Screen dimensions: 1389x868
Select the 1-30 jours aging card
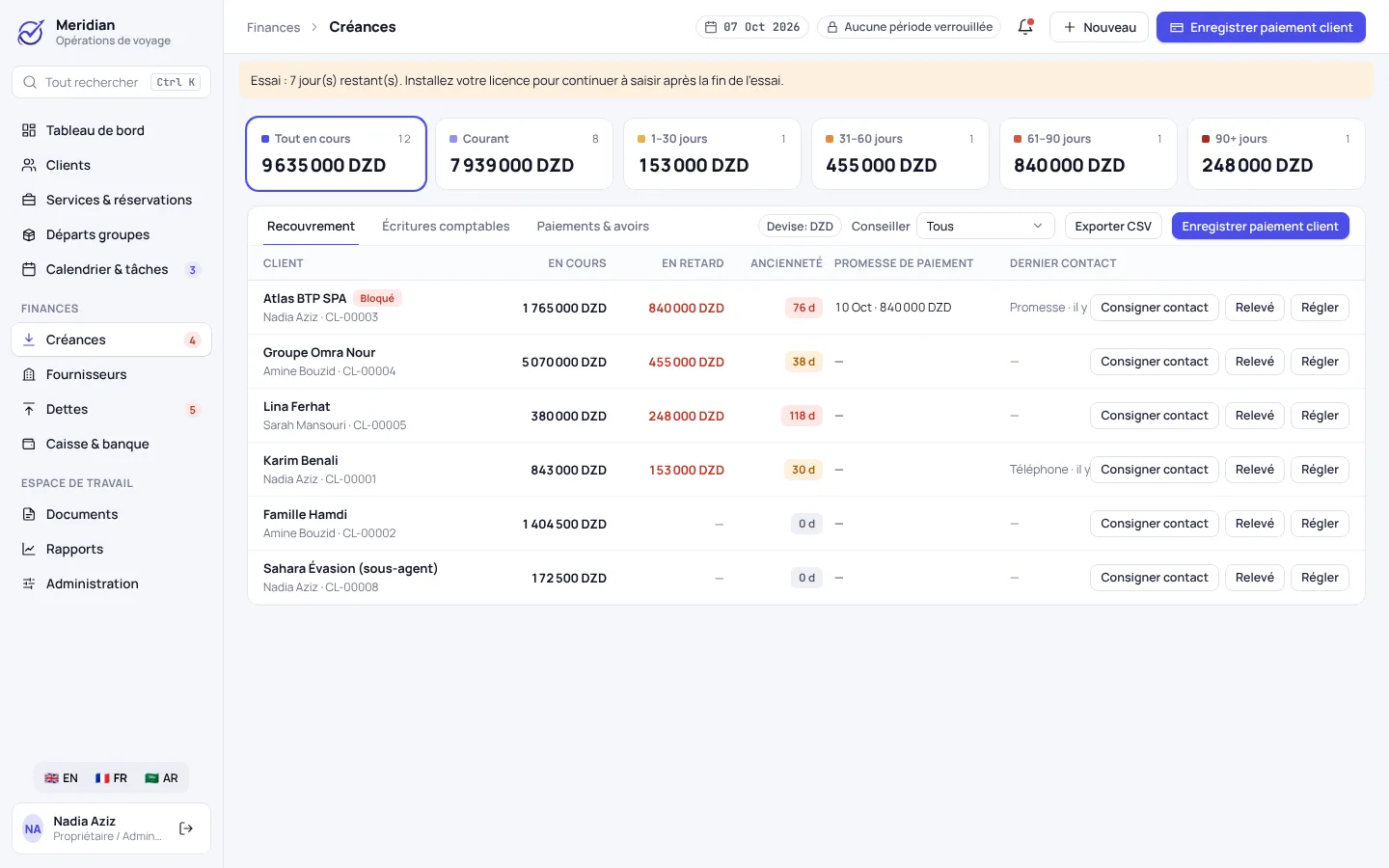point(712,154)
